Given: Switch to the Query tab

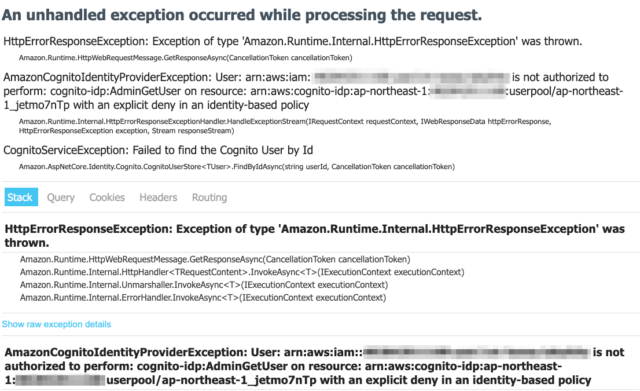Looking at the screenshot, I should coord(61,198).
